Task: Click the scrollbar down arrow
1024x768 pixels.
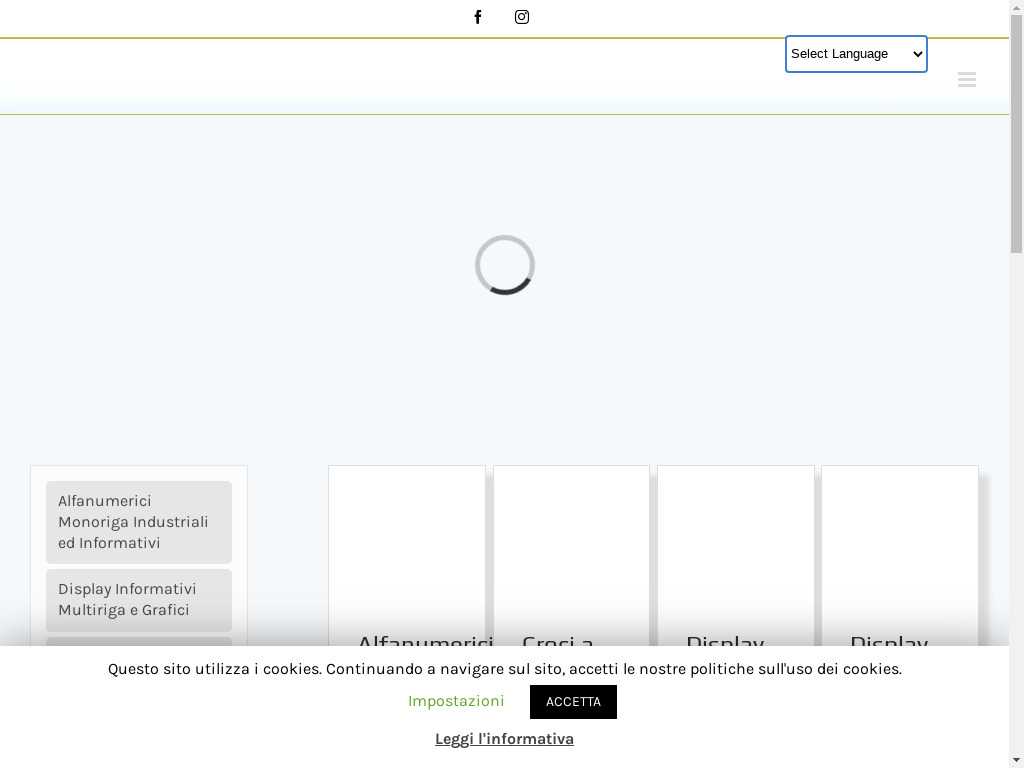Action: coord(1016,760)
